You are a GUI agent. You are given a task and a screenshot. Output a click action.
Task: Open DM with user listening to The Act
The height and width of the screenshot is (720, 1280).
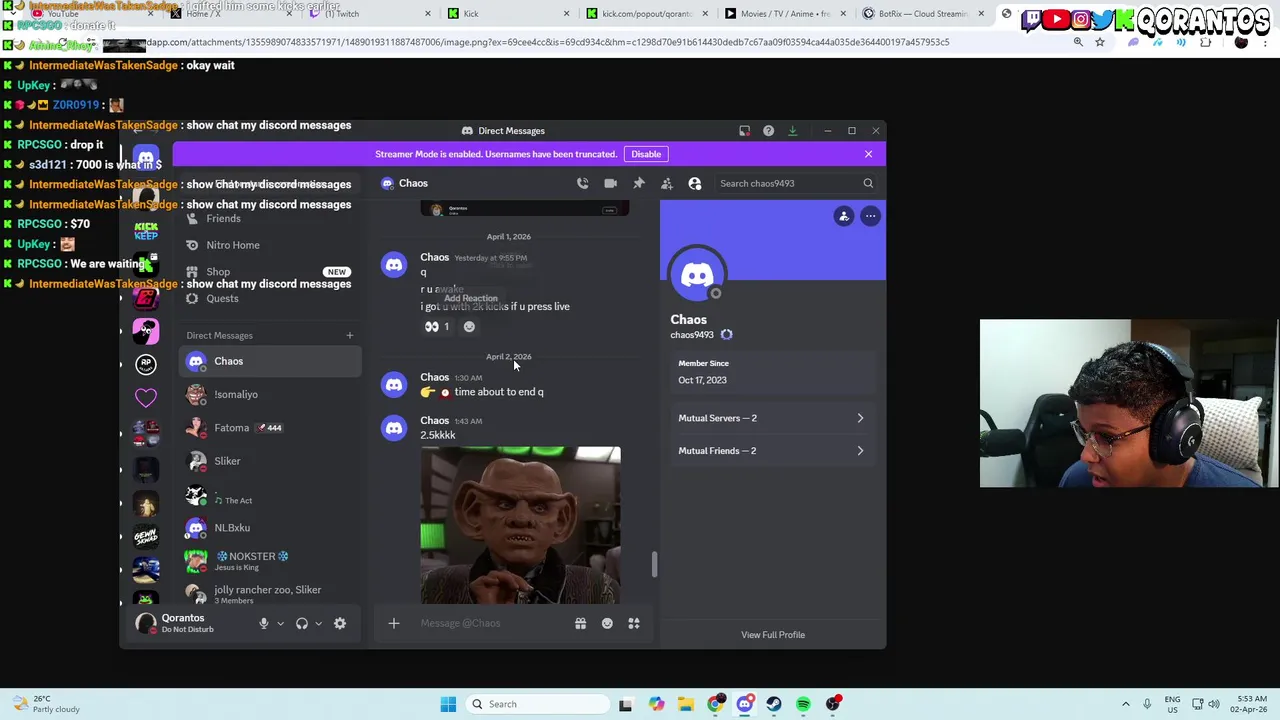(270, 495)
